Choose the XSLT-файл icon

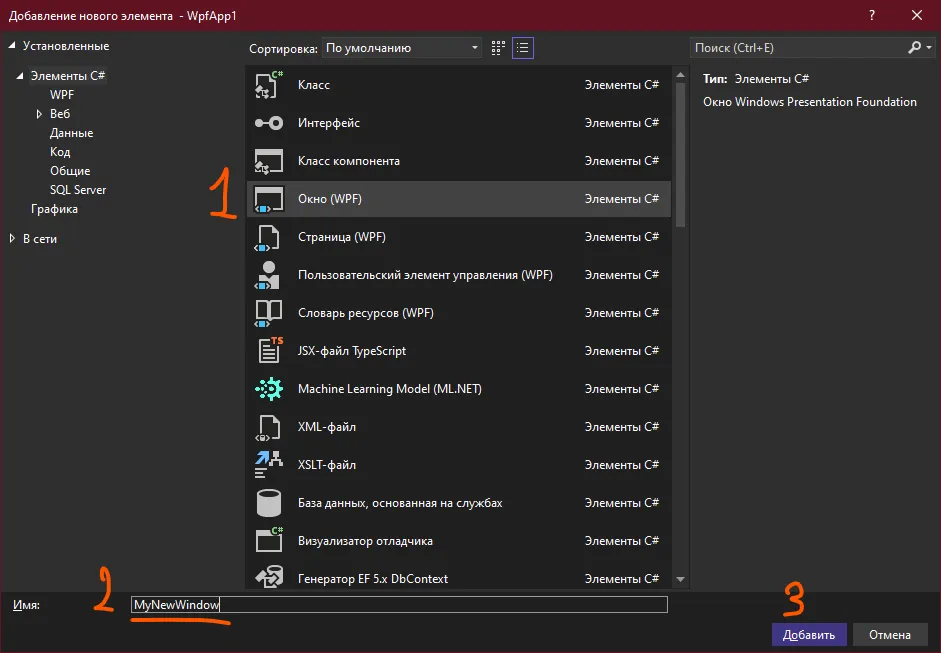tap(268, 465)
